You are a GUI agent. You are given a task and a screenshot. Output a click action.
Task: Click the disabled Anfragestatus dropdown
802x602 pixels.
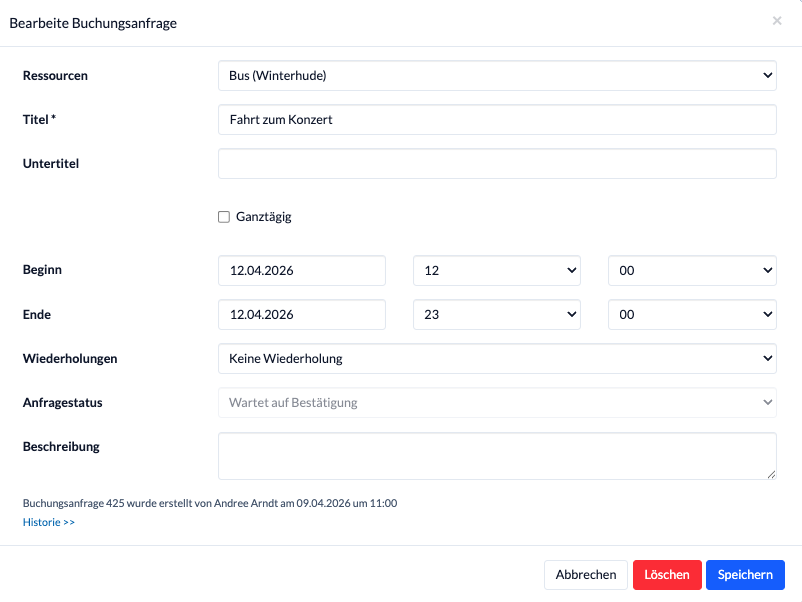(497, 403)
